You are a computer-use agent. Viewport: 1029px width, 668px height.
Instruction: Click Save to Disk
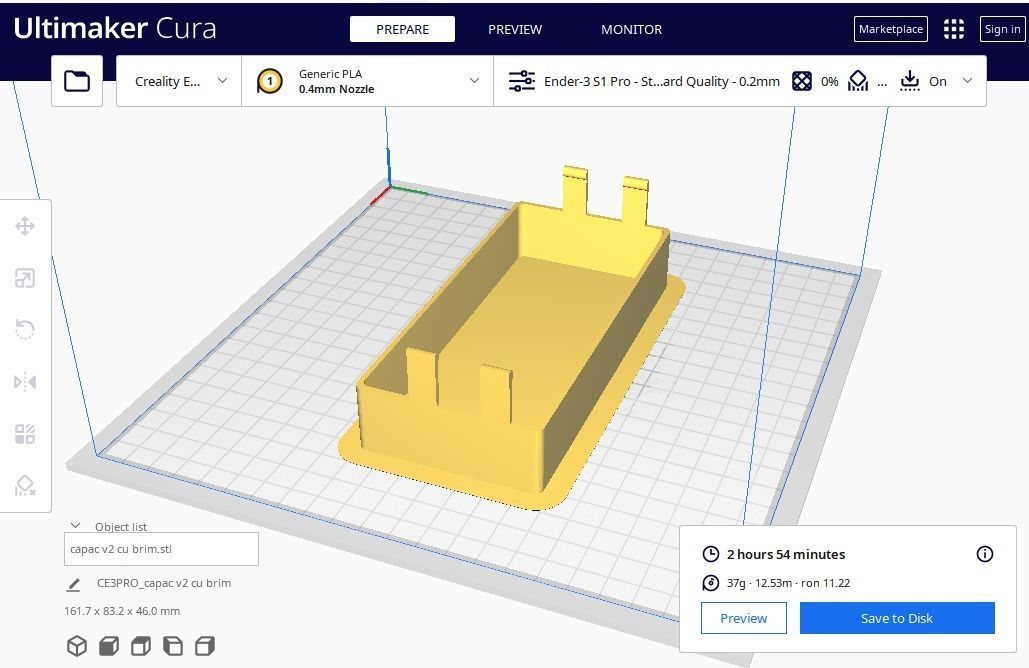tap(897, 618)
